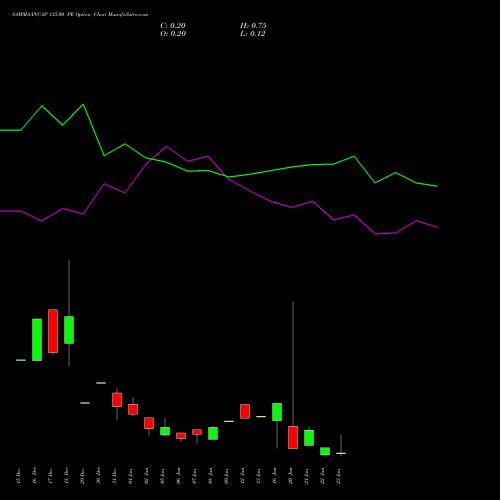The width and height of the screenshot is (500, 500).
Task: Click the 20 Jan date label
Action: pyautogui.click(x=290, y=476)
